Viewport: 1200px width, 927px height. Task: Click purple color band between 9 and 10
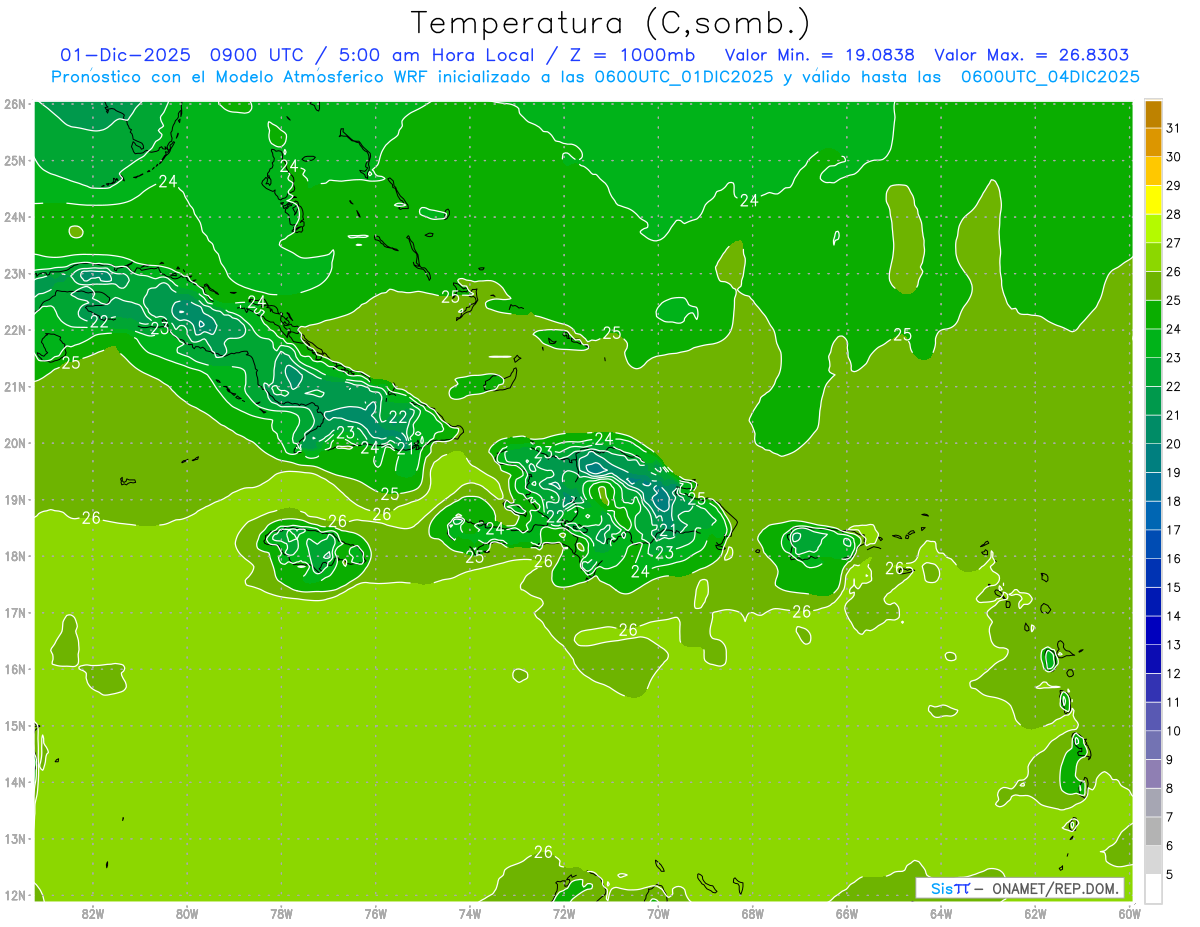point(1153,745)
